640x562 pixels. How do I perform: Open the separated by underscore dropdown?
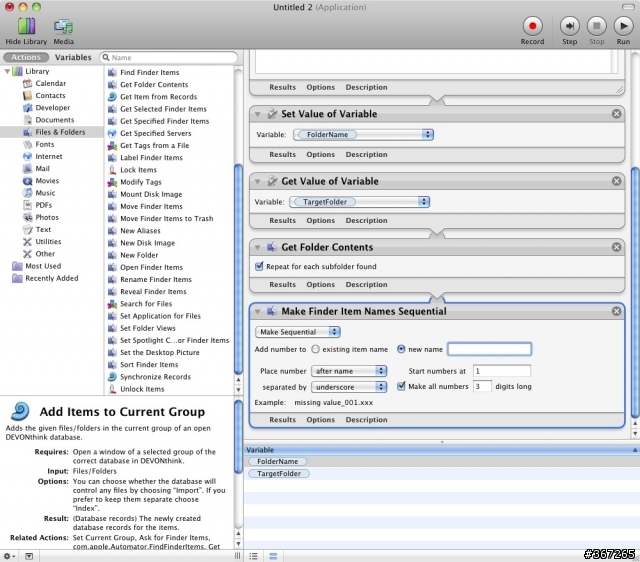click(349, 387)
